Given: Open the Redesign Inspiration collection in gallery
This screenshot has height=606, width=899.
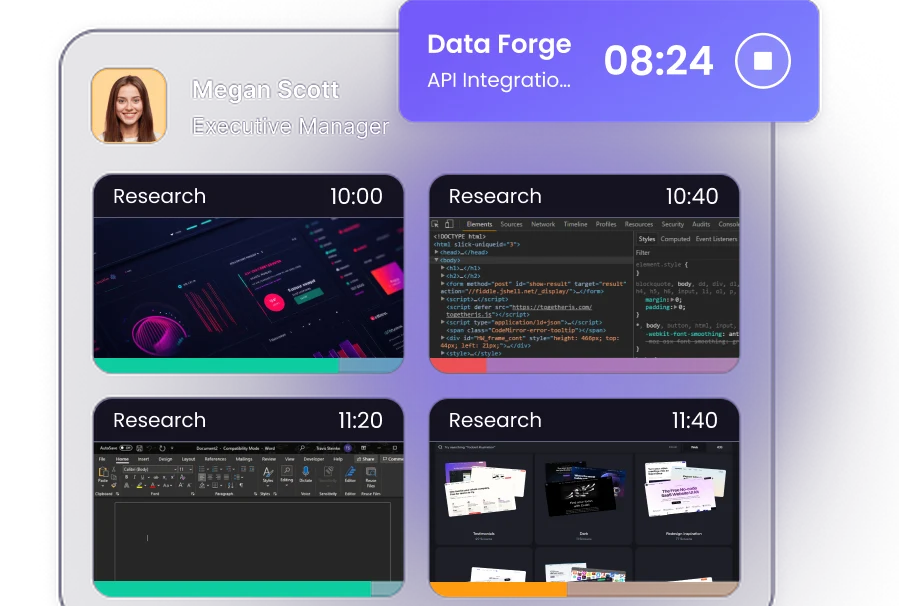Looking at the screenshot, I should click(x=683, y=499).
